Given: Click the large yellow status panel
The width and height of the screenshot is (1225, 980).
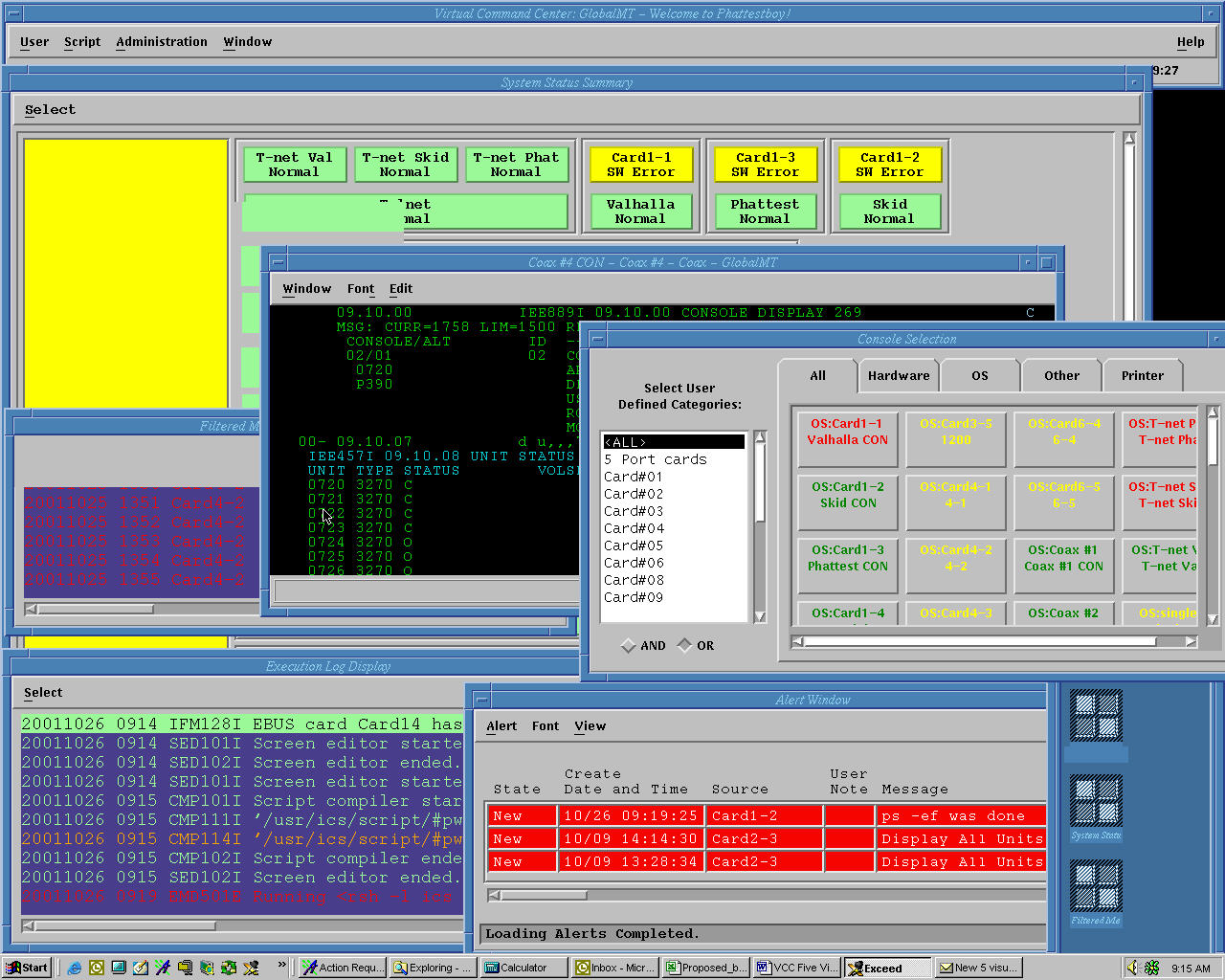Looking at the screenshot, I should click(x=125, y=273).
